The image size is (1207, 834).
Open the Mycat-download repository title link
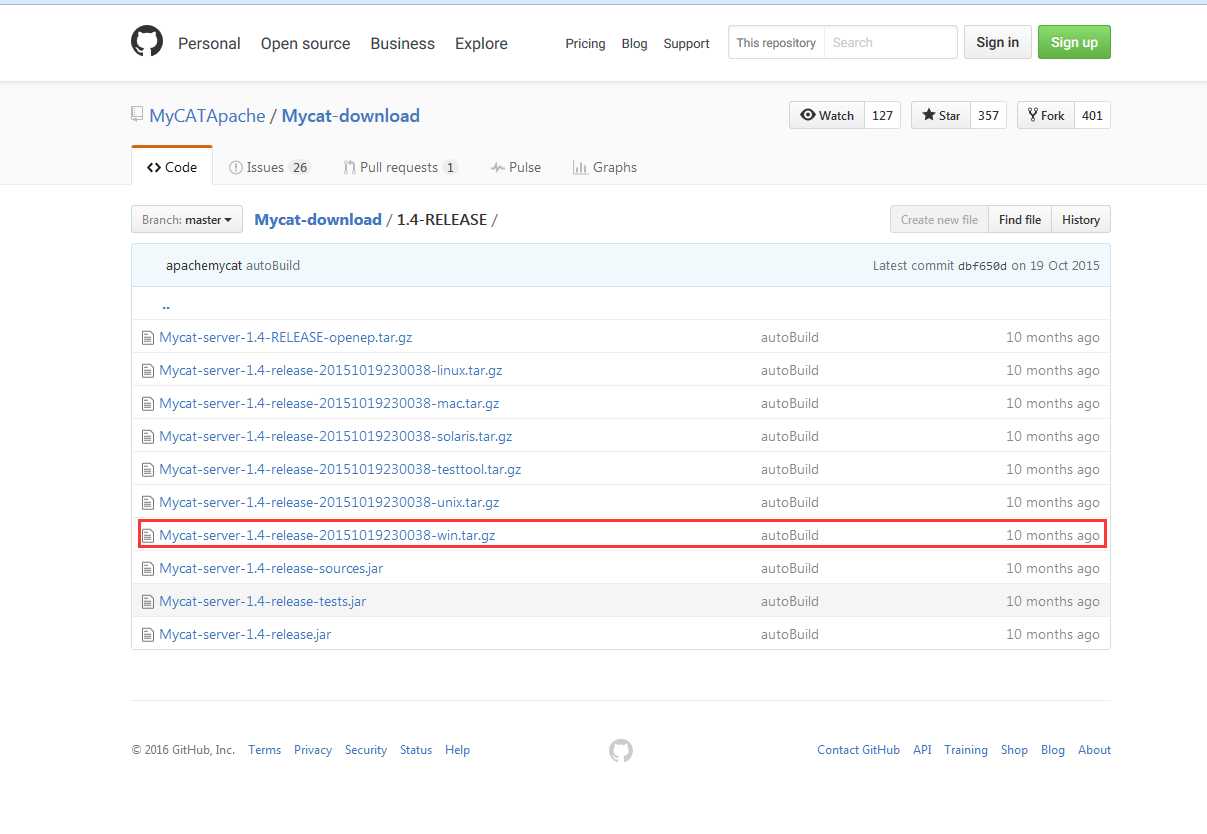[350, 116]
